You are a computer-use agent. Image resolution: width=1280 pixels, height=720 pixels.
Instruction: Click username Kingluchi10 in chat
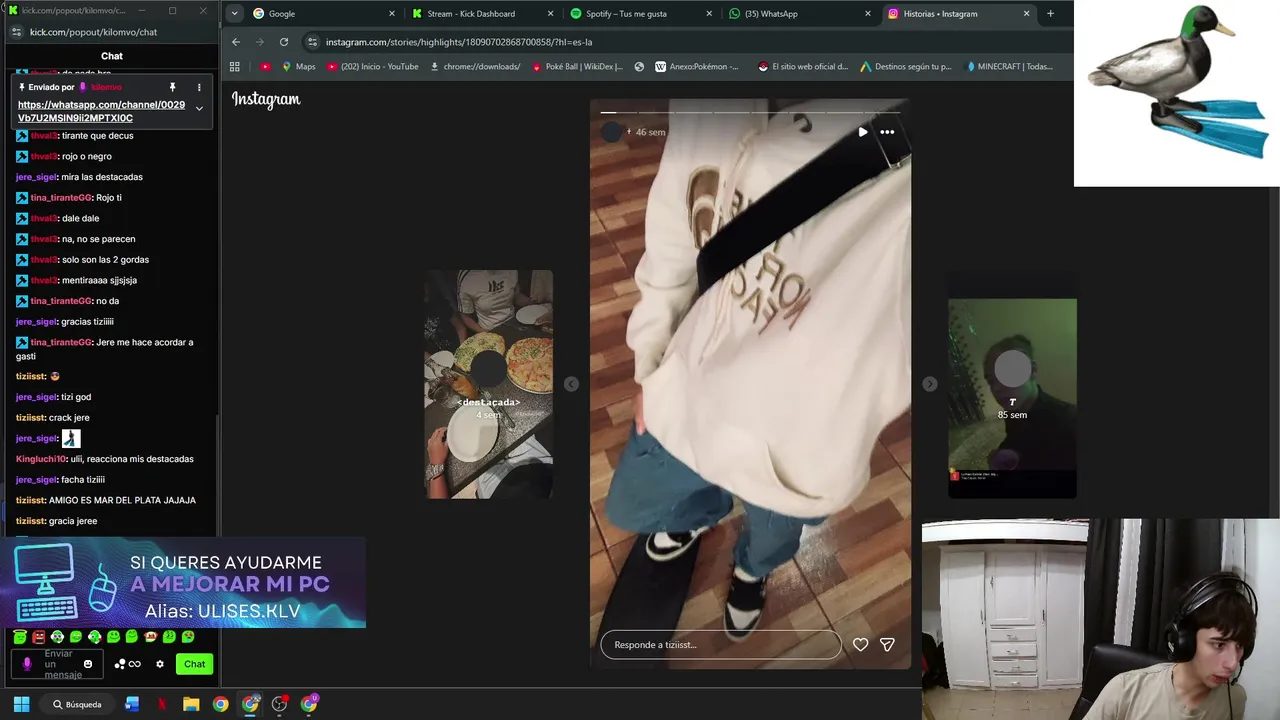click(41, 459)
